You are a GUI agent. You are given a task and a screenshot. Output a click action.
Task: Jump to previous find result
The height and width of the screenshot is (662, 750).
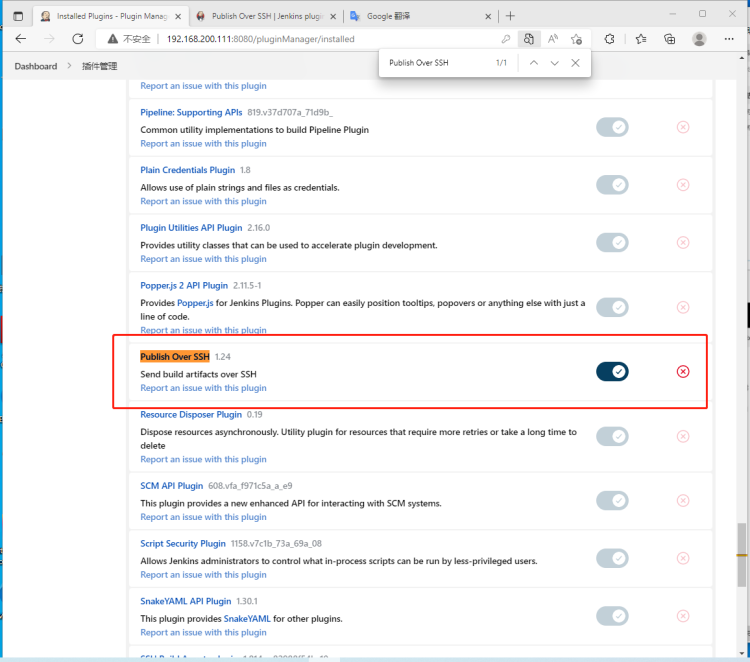click(534, 63)
